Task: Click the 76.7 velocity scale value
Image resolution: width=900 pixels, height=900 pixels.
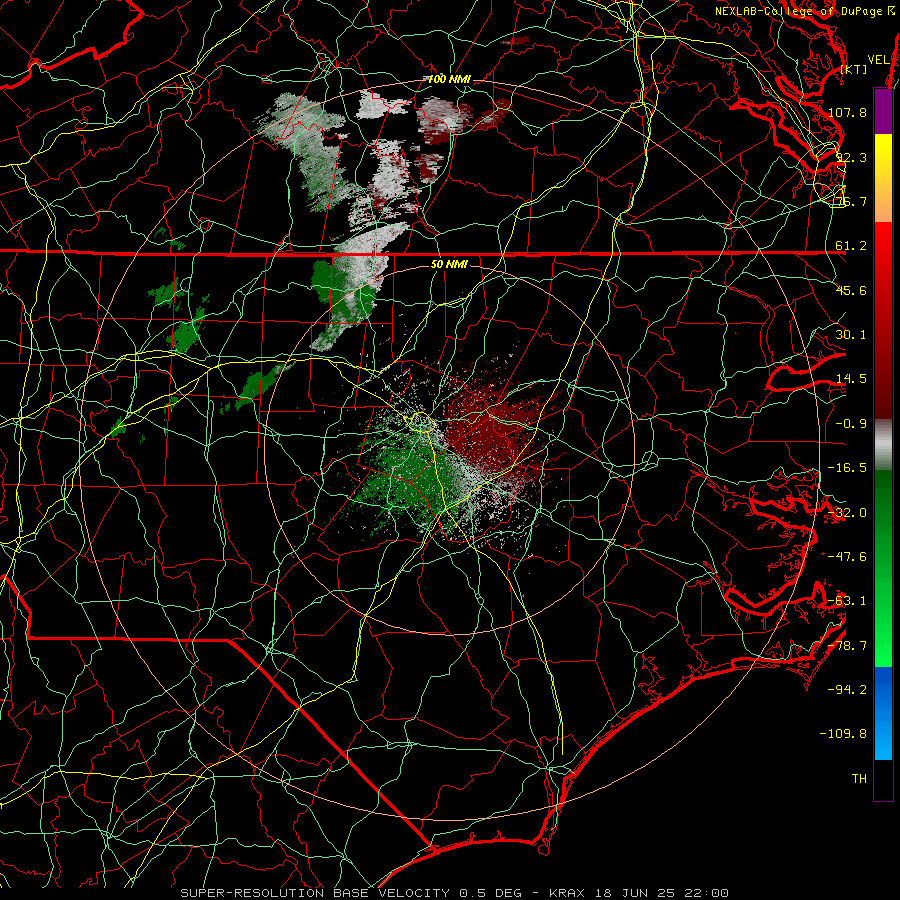Action: tap(851, 201)
